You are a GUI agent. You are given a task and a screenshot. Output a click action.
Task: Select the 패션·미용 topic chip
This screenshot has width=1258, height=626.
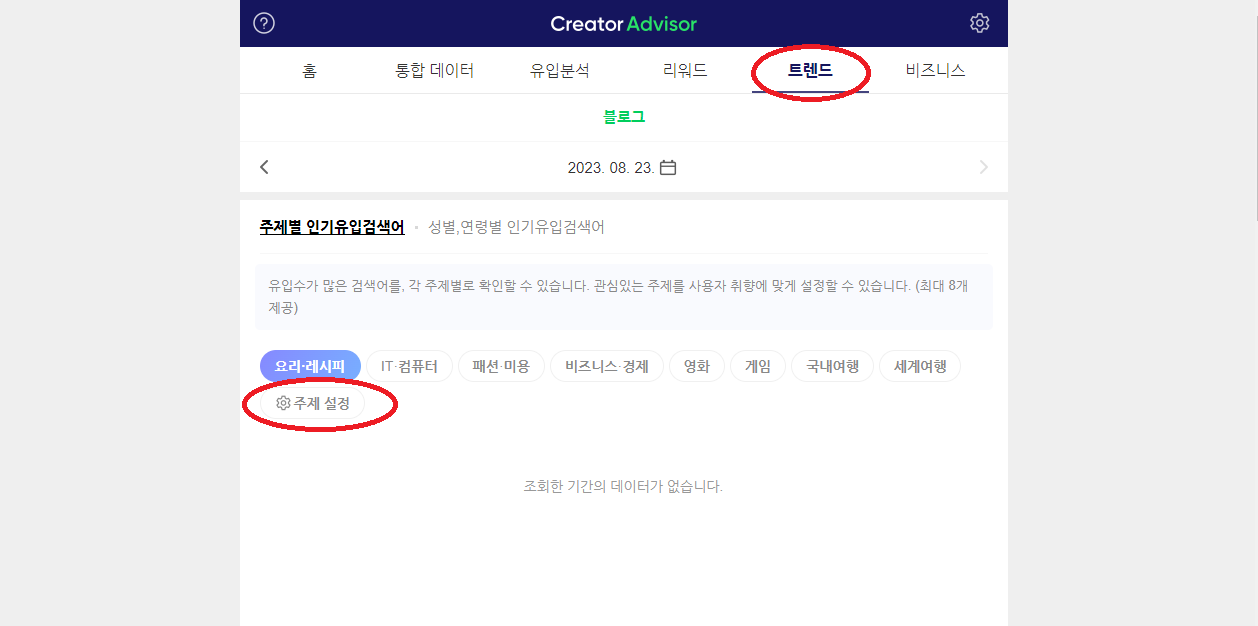pos(501,366)
